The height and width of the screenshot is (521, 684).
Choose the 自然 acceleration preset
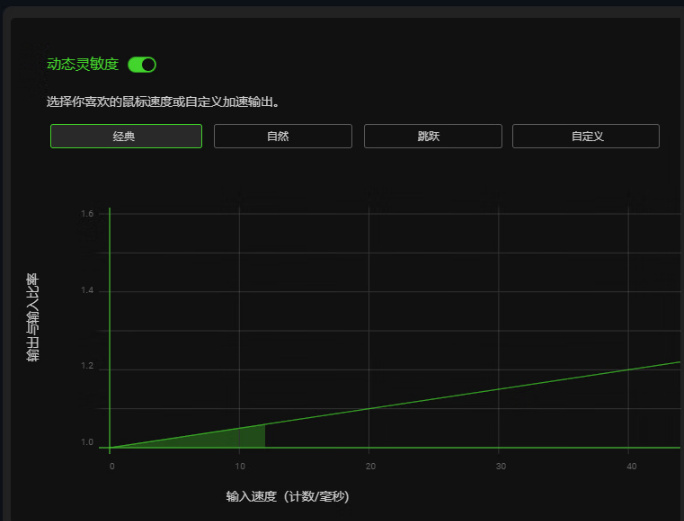pyautogui.click(x=283, y=136)
